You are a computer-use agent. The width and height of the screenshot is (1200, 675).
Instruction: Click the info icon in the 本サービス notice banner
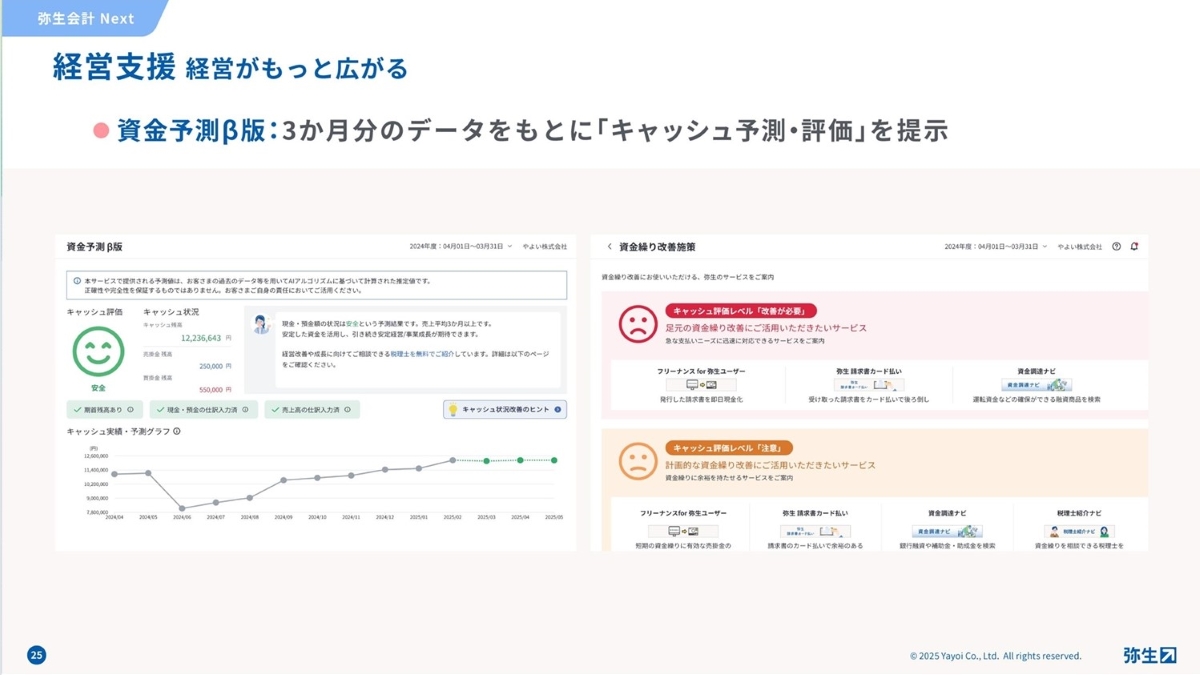(x=77, y=281)
